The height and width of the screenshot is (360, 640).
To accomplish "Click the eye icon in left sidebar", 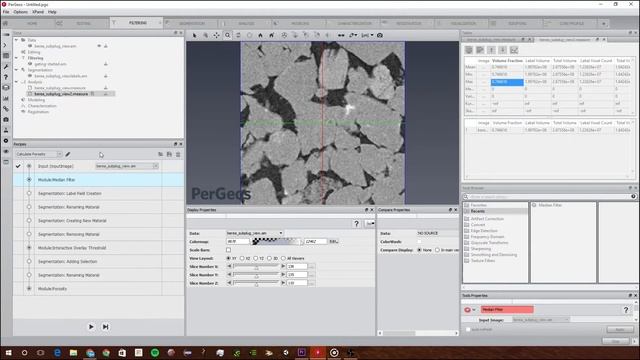I will point(6,151).
